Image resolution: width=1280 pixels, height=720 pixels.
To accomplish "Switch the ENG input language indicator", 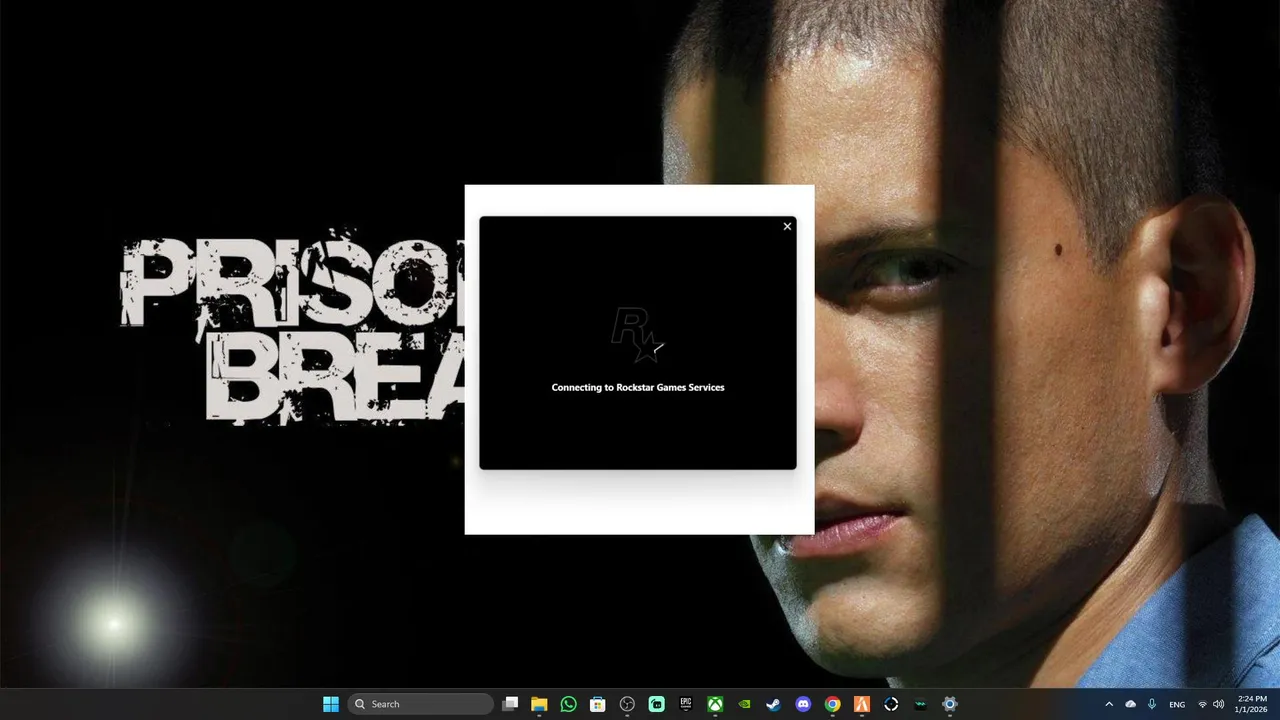I will click(1177, 704).
